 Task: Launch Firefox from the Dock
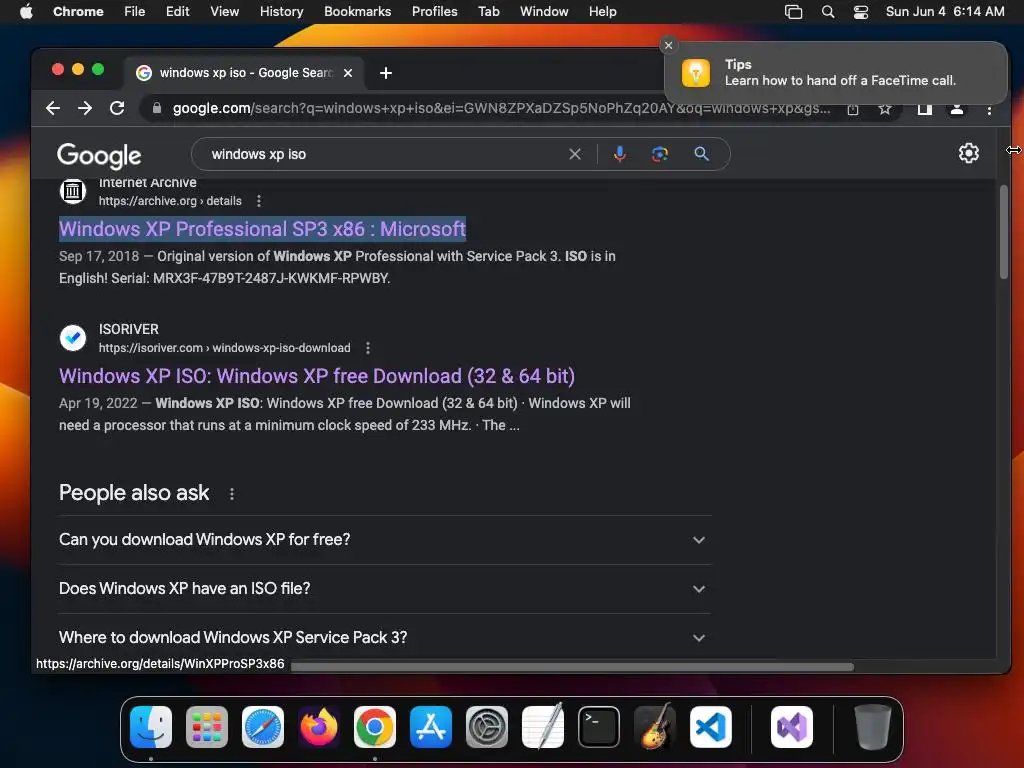pyautogui.click(x=319, y=727)
